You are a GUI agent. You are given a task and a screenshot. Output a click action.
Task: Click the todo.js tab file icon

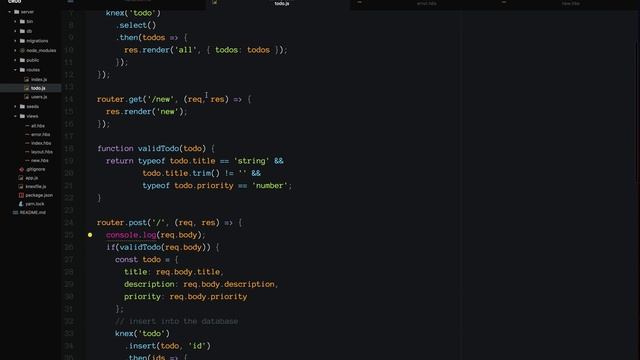pyautogui.click(x=214, y=2)
